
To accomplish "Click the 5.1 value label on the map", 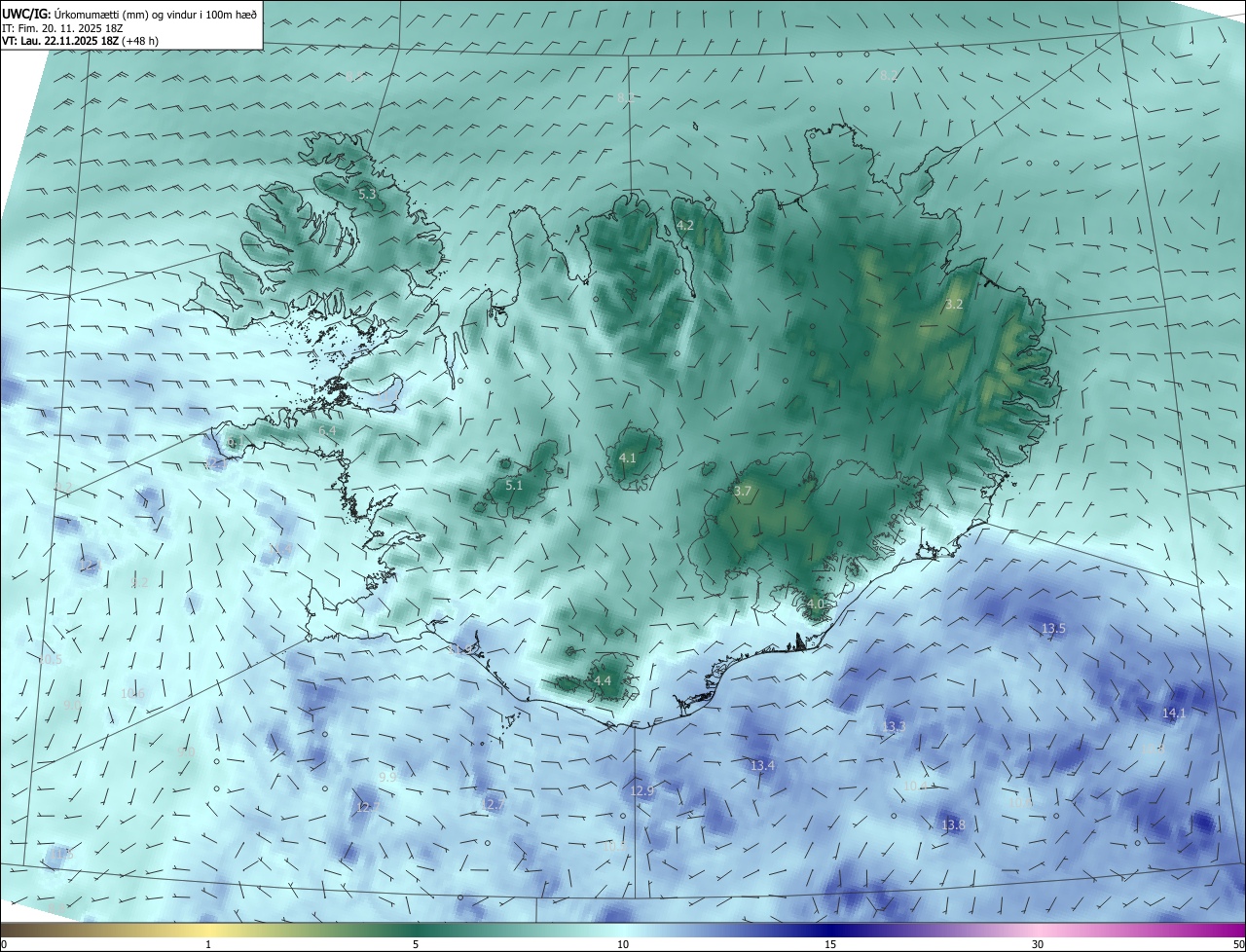I will pos(514,485).
